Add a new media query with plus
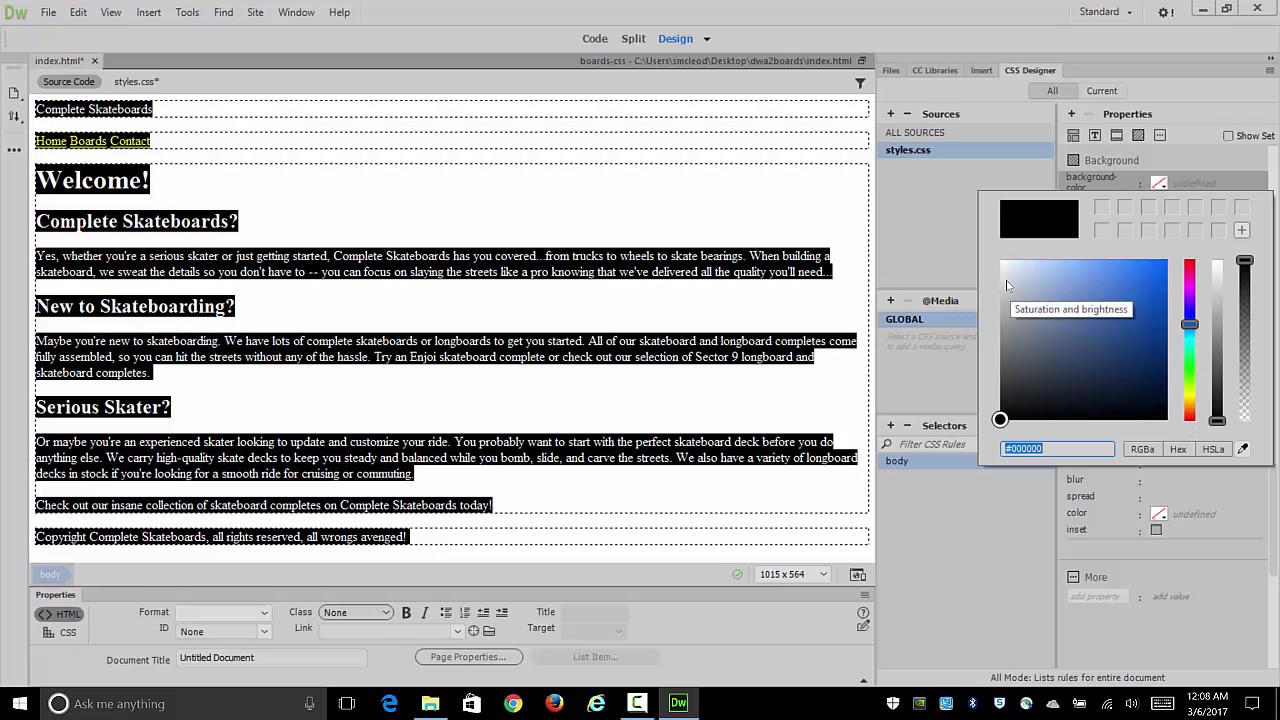 (890, 300)
